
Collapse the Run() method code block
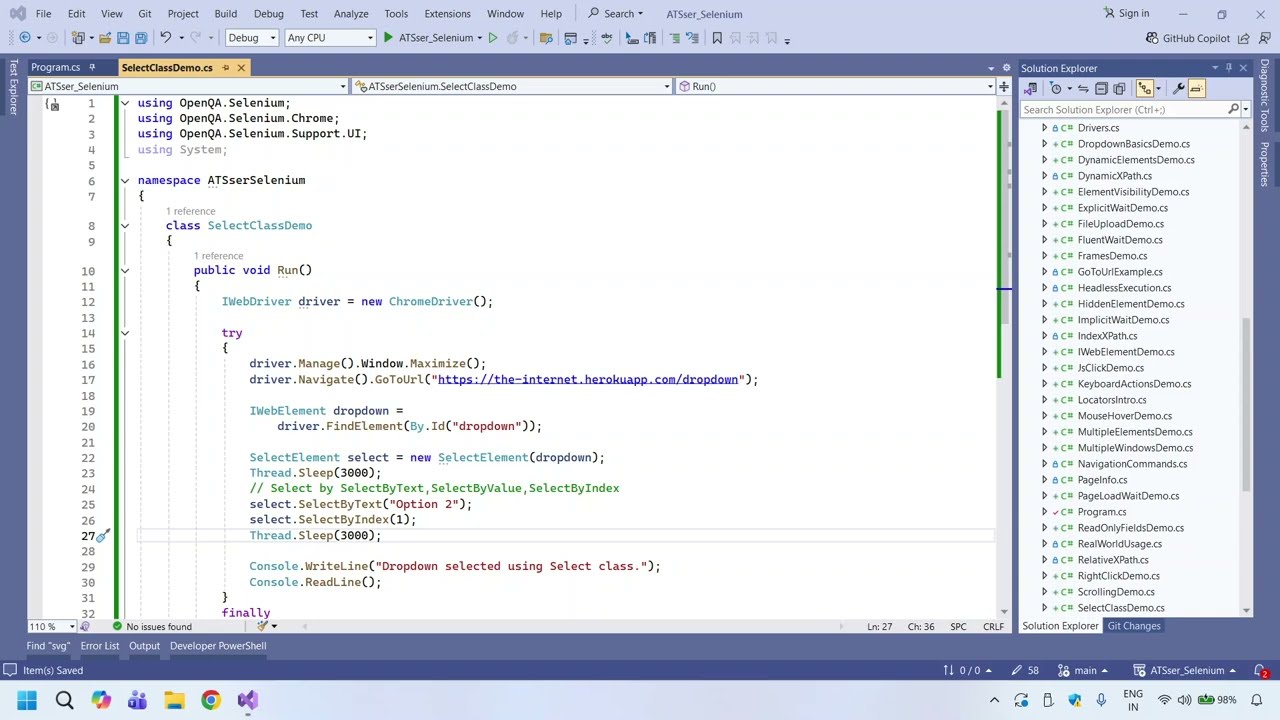tap(125, 270)
